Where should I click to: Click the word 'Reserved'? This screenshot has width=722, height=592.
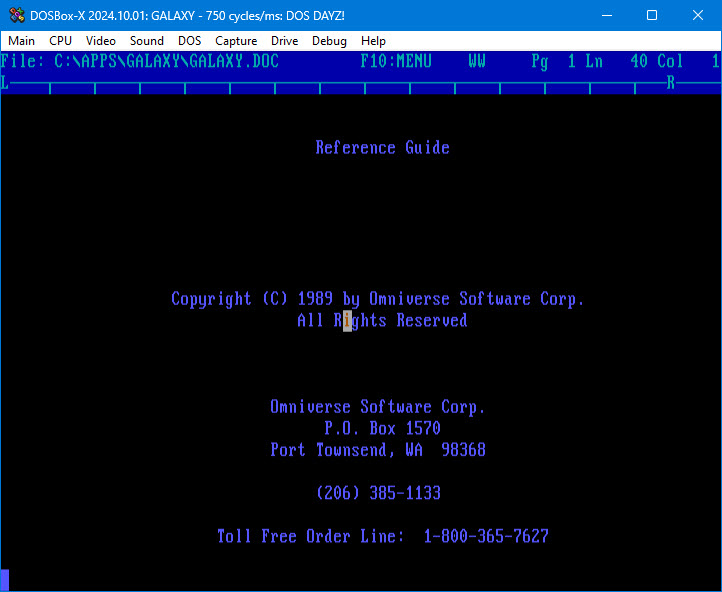(x=432, y=320)
